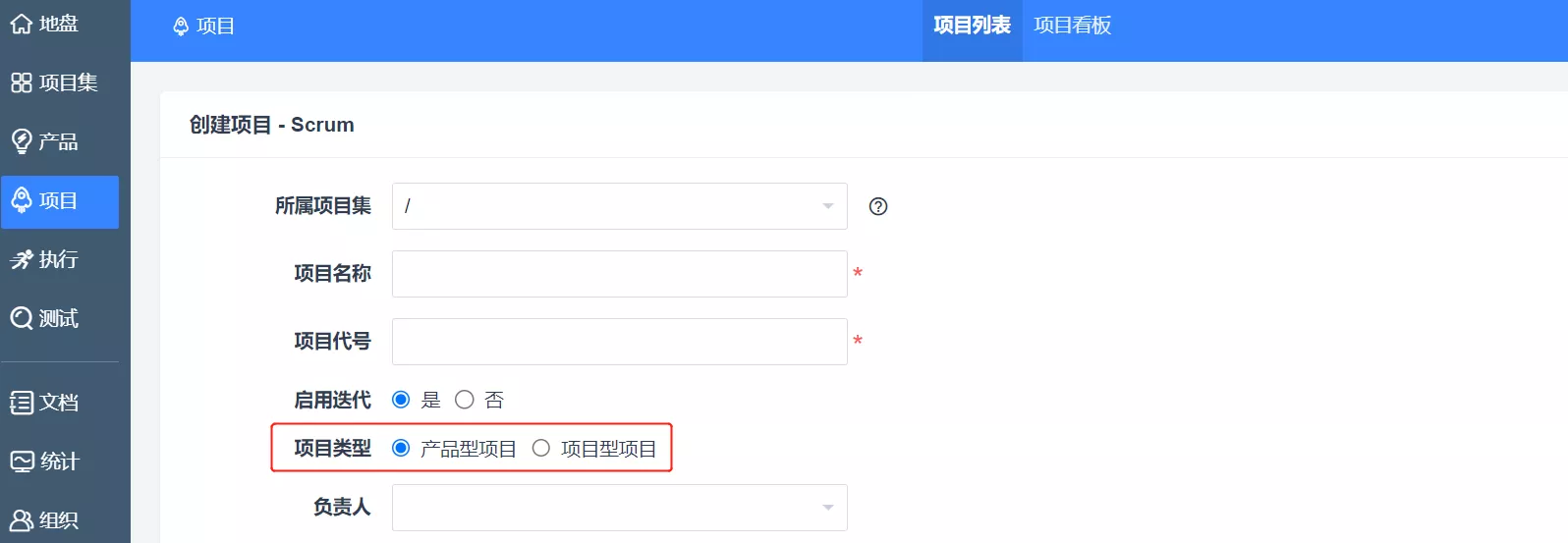Select 是 for 启用迭代
1568x543 pixels.
coord(401,400)
